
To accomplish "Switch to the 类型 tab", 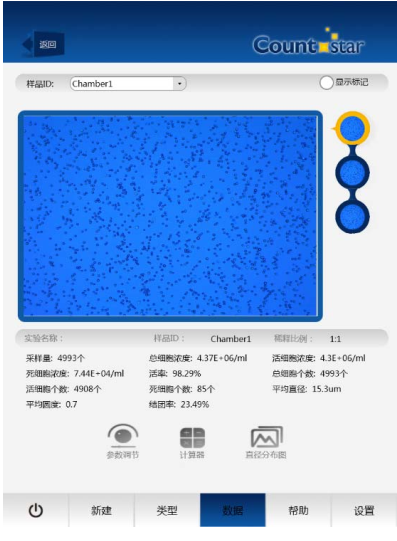I will coord(167,510).
